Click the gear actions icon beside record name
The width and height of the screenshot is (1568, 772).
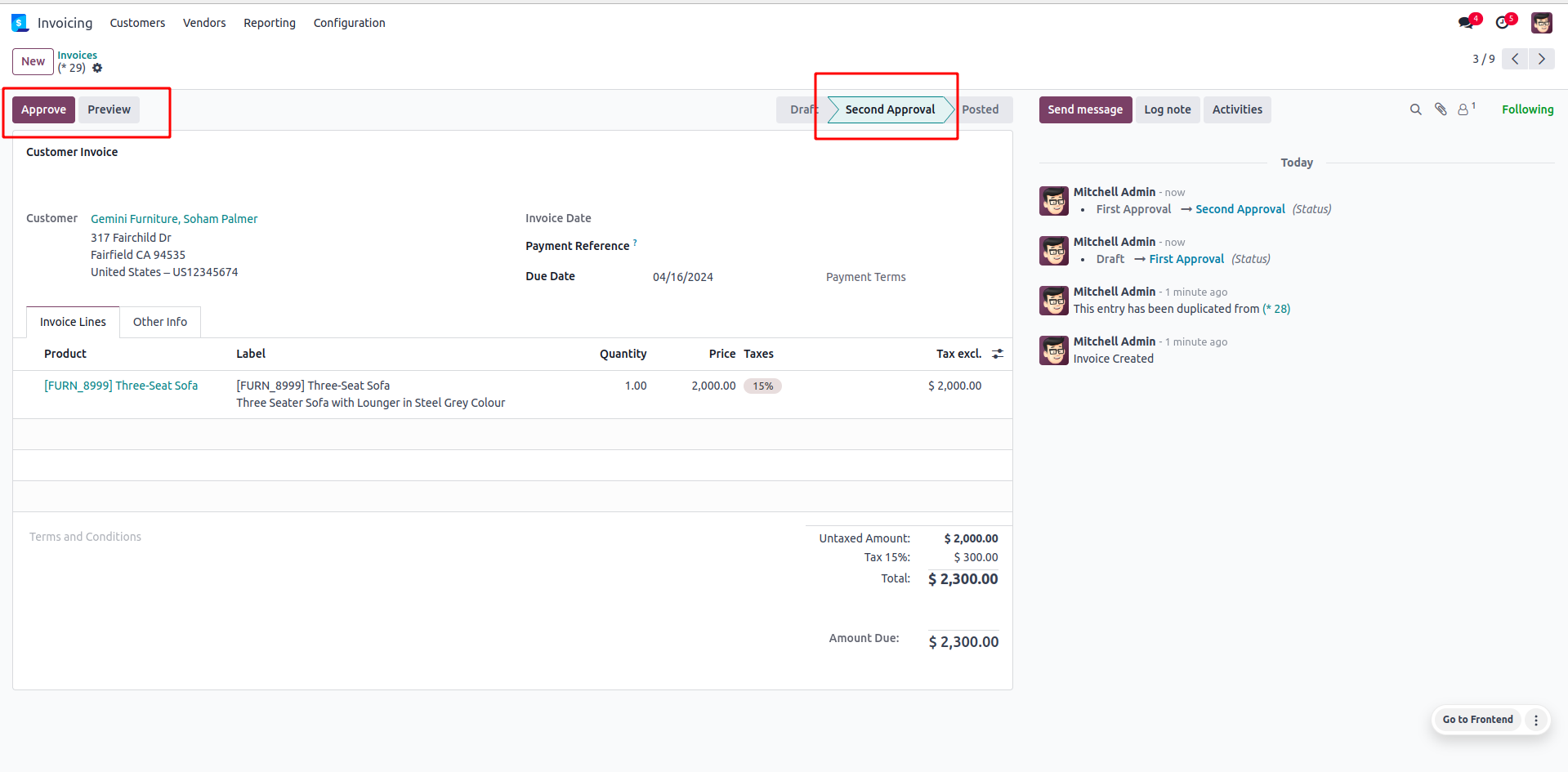coord(97,68)
